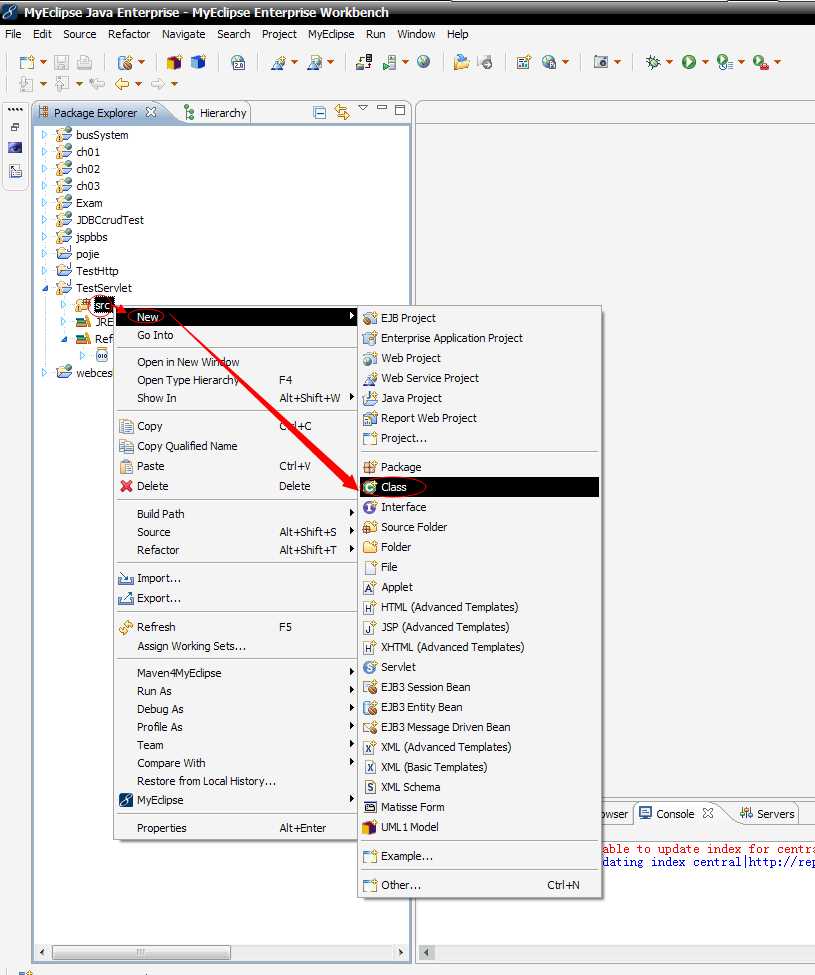Expand the busSystem project node

[44, 134]
